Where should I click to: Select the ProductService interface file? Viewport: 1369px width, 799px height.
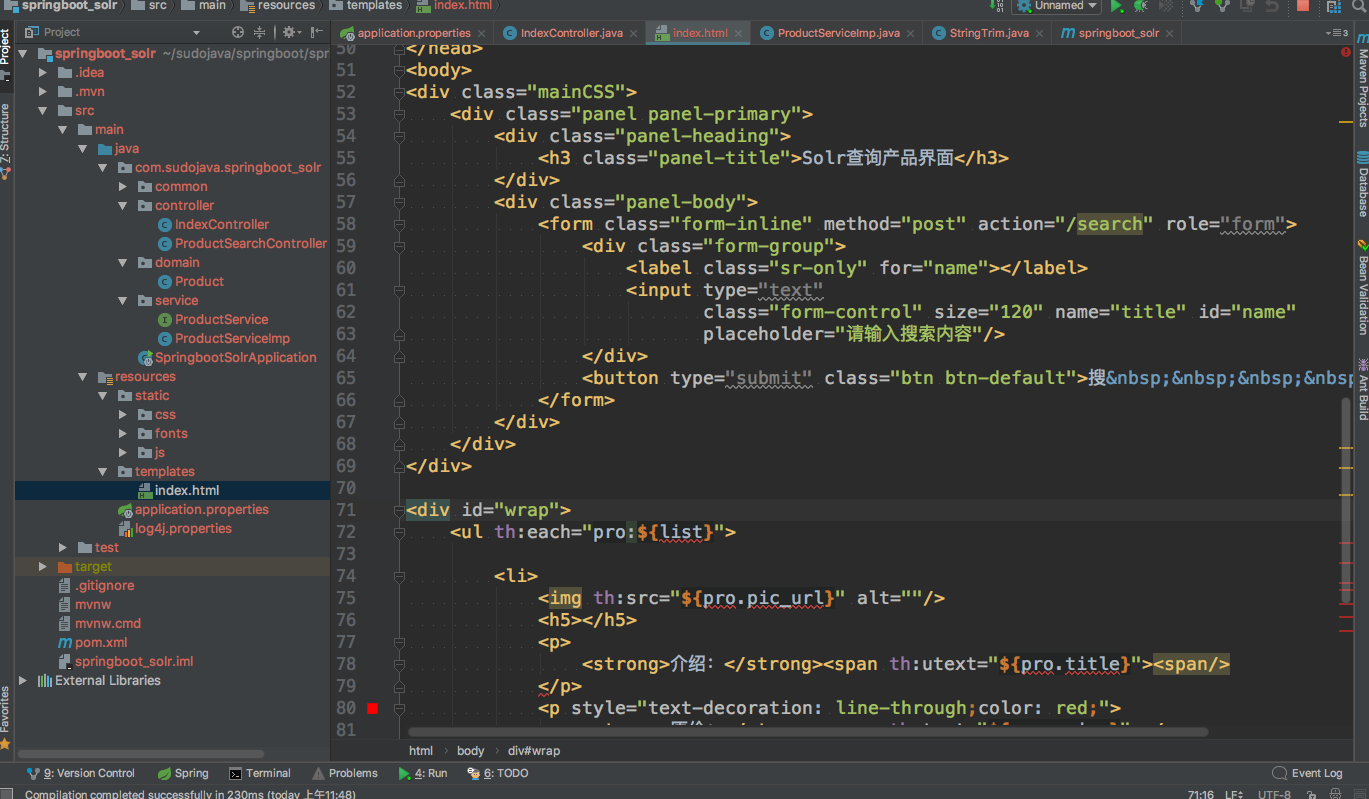tap(221, 319)
